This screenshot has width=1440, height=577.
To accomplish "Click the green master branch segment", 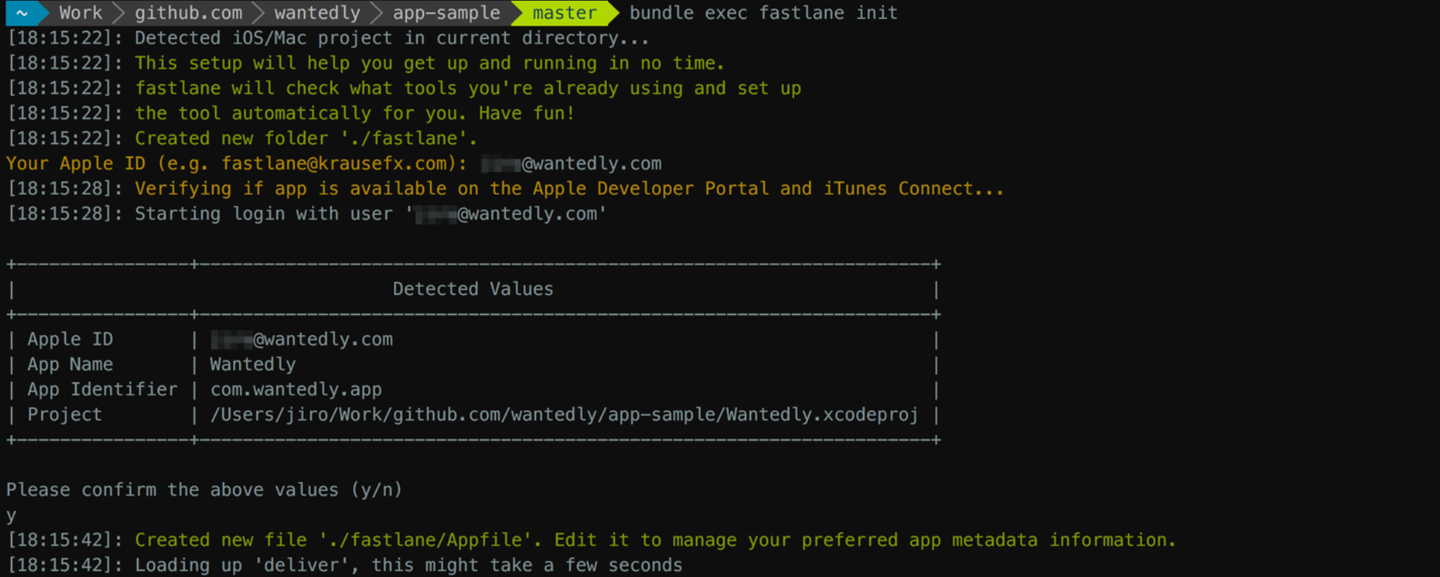I will pyautogui.click(x=564, y=13).
